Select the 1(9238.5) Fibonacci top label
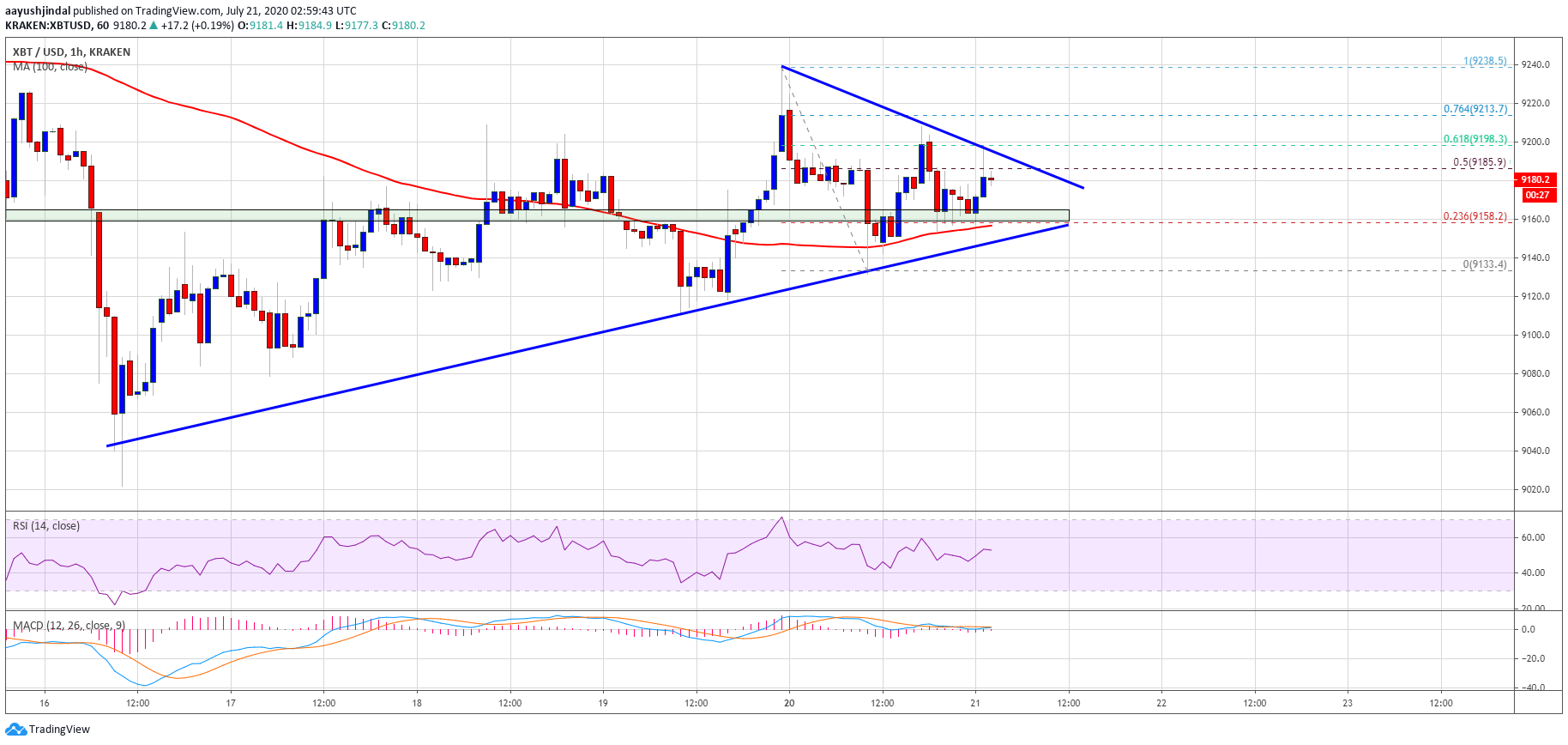Screen dimensions: 1568x745 coord(1484,61)
